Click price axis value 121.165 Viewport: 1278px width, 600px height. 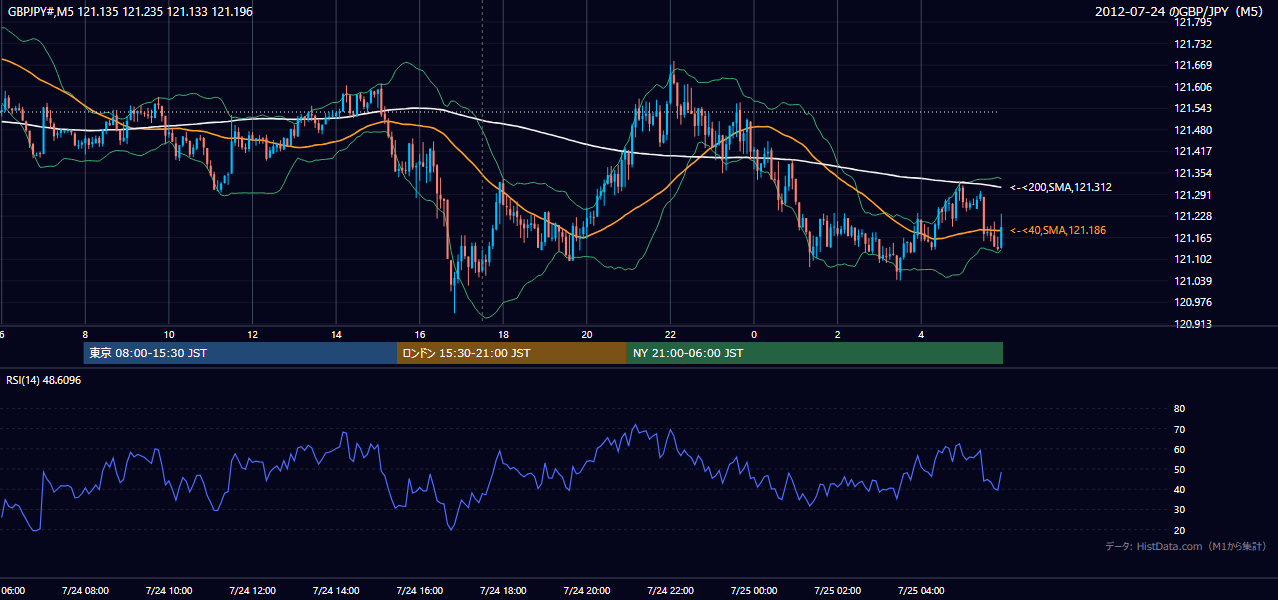pos(1192,238)
